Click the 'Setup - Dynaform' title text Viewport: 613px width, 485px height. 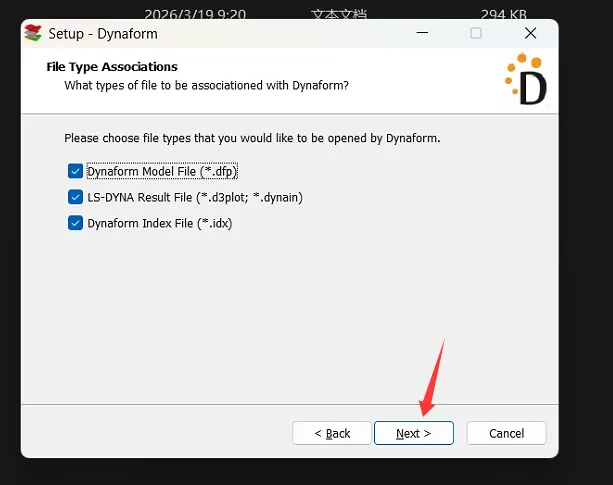tap(103, 34)
